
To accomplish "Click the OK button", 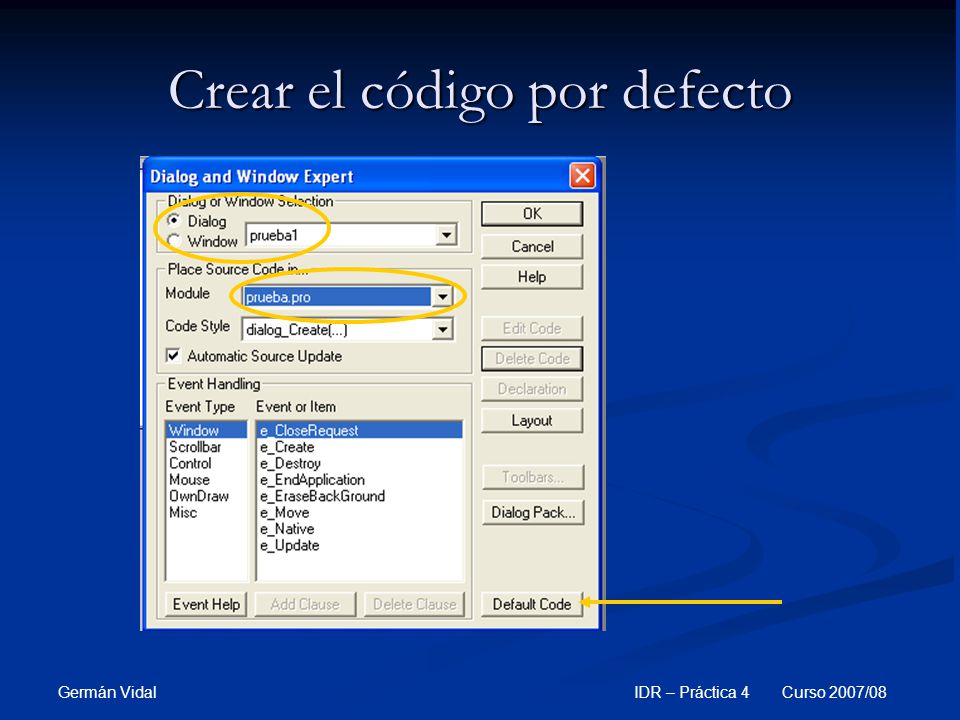I will click(532, 214).
